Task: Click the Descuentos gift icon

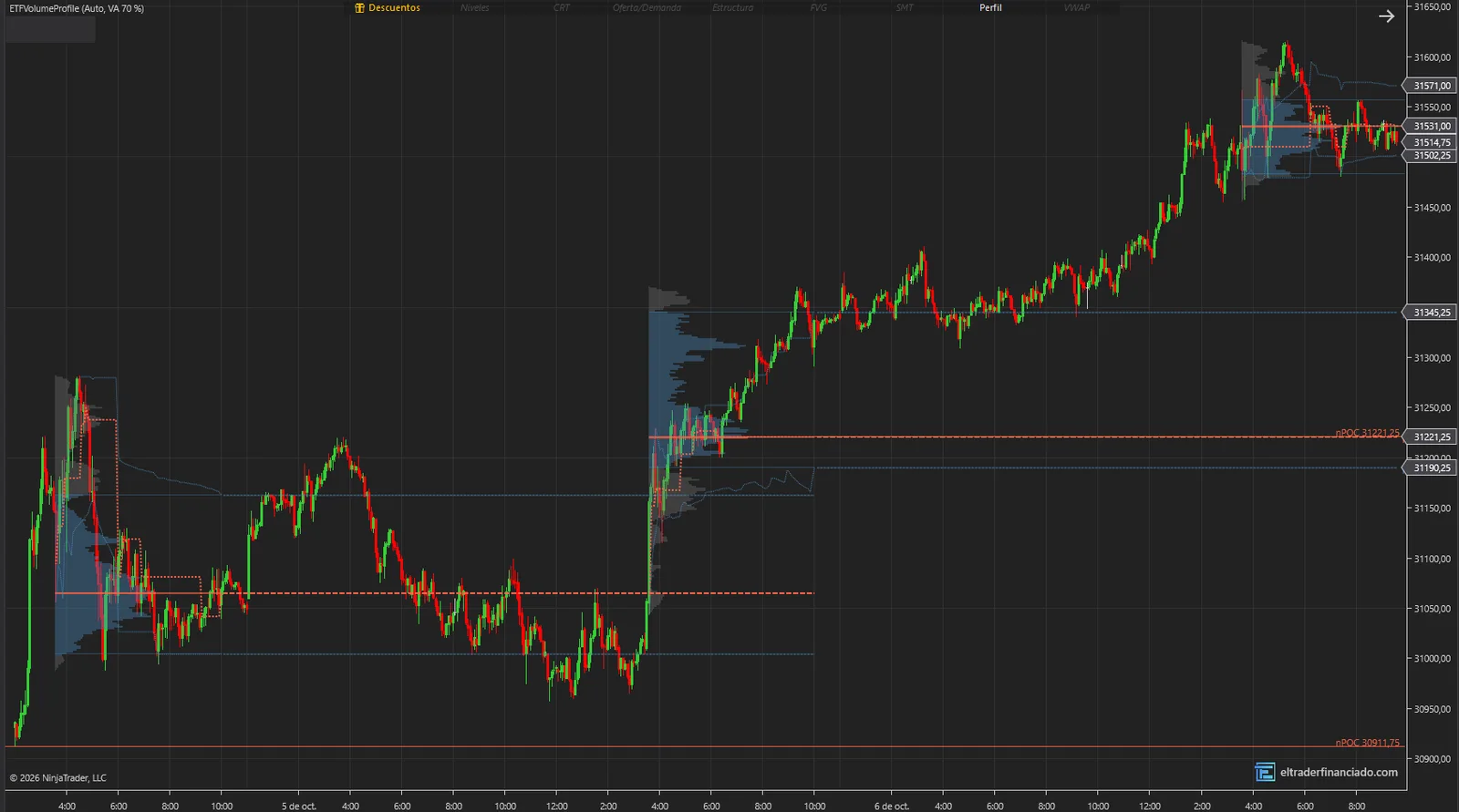Action: 360,8
